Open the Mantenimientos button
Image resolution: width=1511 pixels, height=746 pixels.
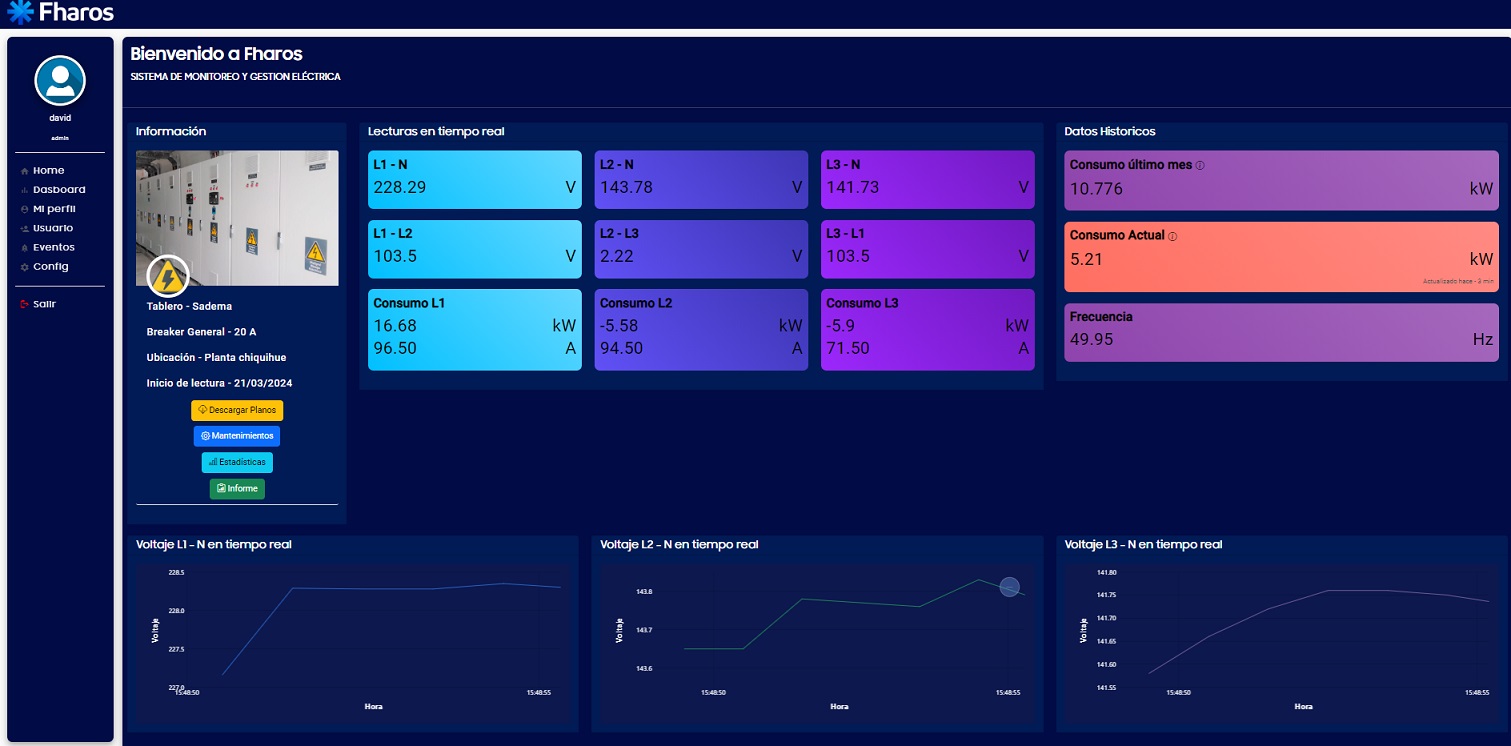tap(237, 436)
